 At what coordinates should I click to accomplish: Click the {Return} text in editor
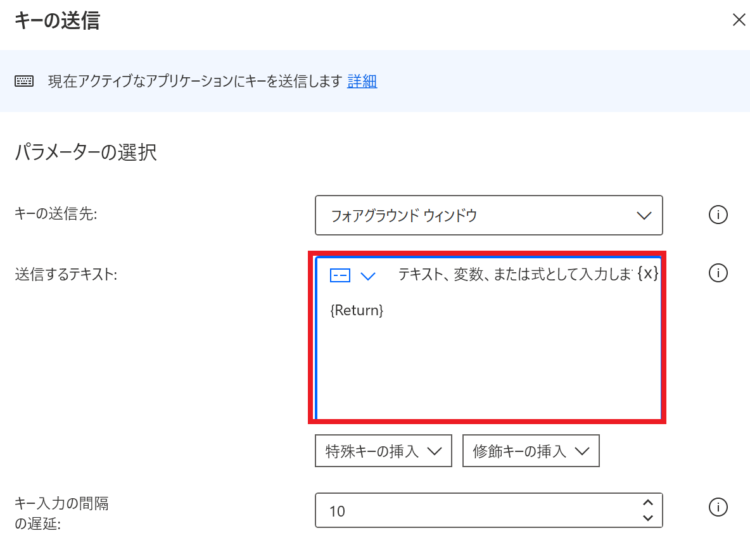point(357,310)
